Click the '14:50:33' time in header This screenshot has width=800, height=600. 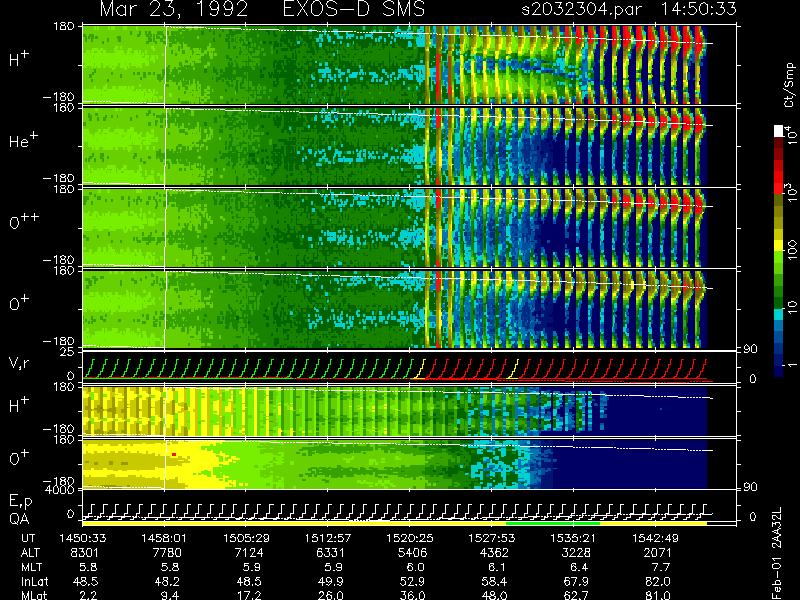pyautogui.click(x=698, y=9)
